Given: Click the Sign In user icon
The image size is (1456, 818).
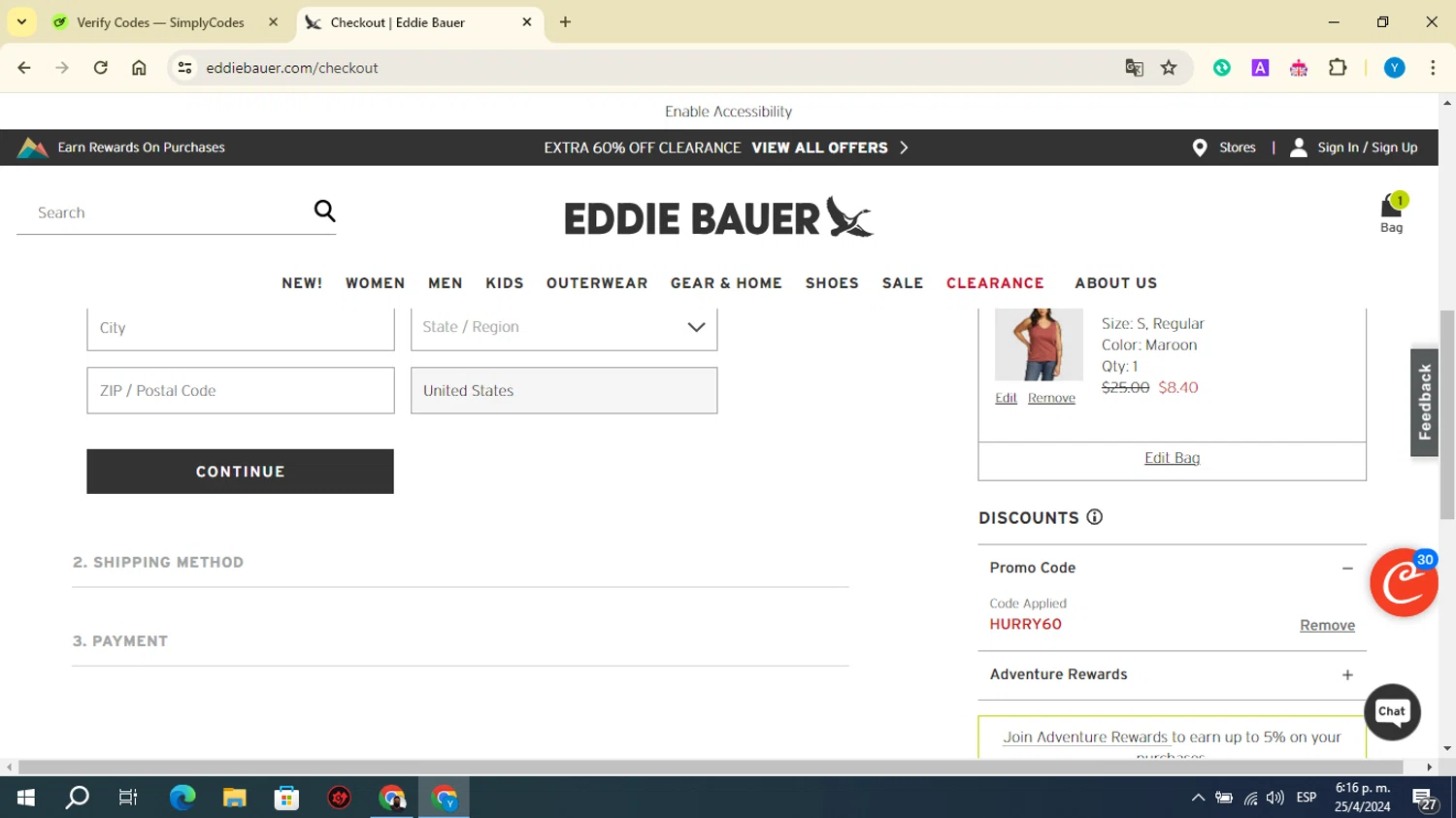Looking at the screenshot, I should coord(1298,147).
